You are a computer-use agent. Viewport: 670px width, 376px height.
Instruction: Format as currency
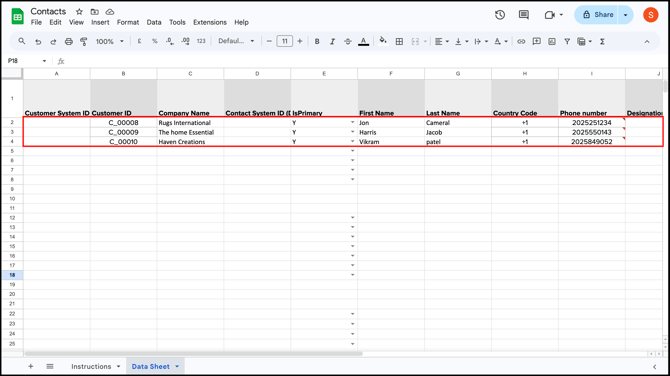click(139, 41)
